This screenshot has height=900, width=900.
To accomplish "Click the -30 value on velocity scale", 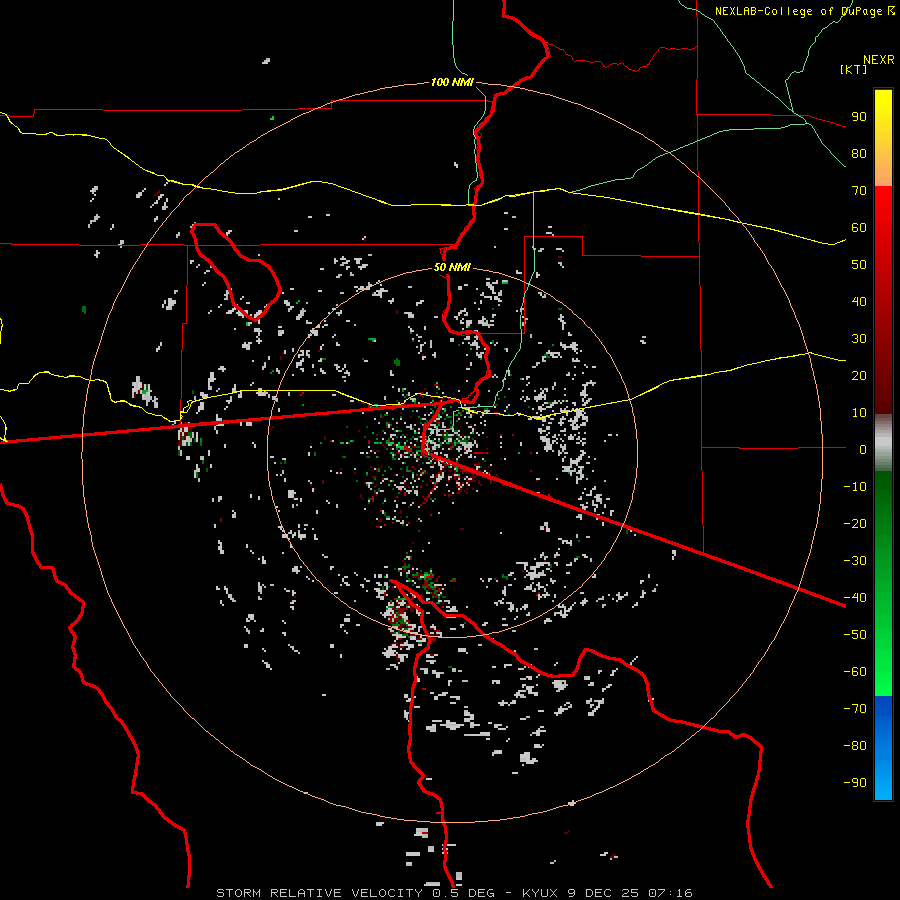I will coord(855,561).
